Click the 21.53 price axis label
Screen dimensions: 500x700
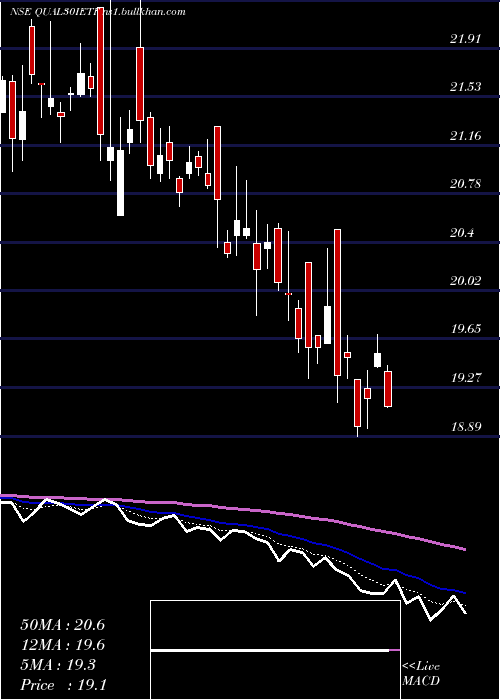466,87
